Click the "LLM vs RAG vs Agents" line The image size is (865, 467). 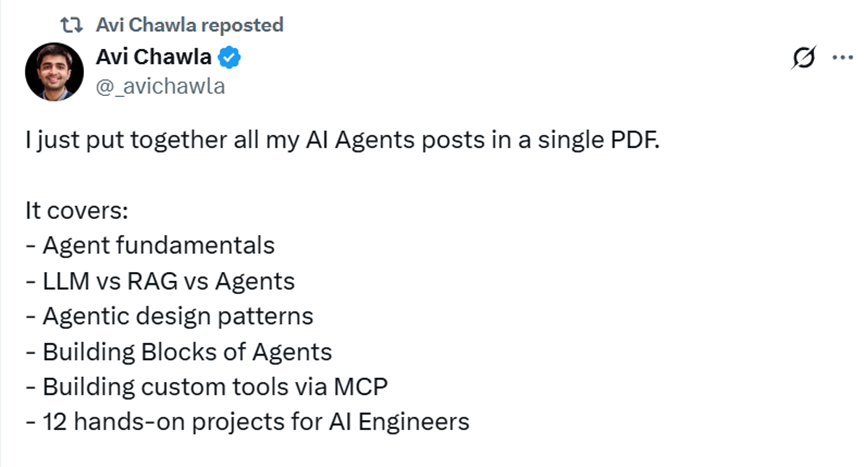[x=160, y=281]
